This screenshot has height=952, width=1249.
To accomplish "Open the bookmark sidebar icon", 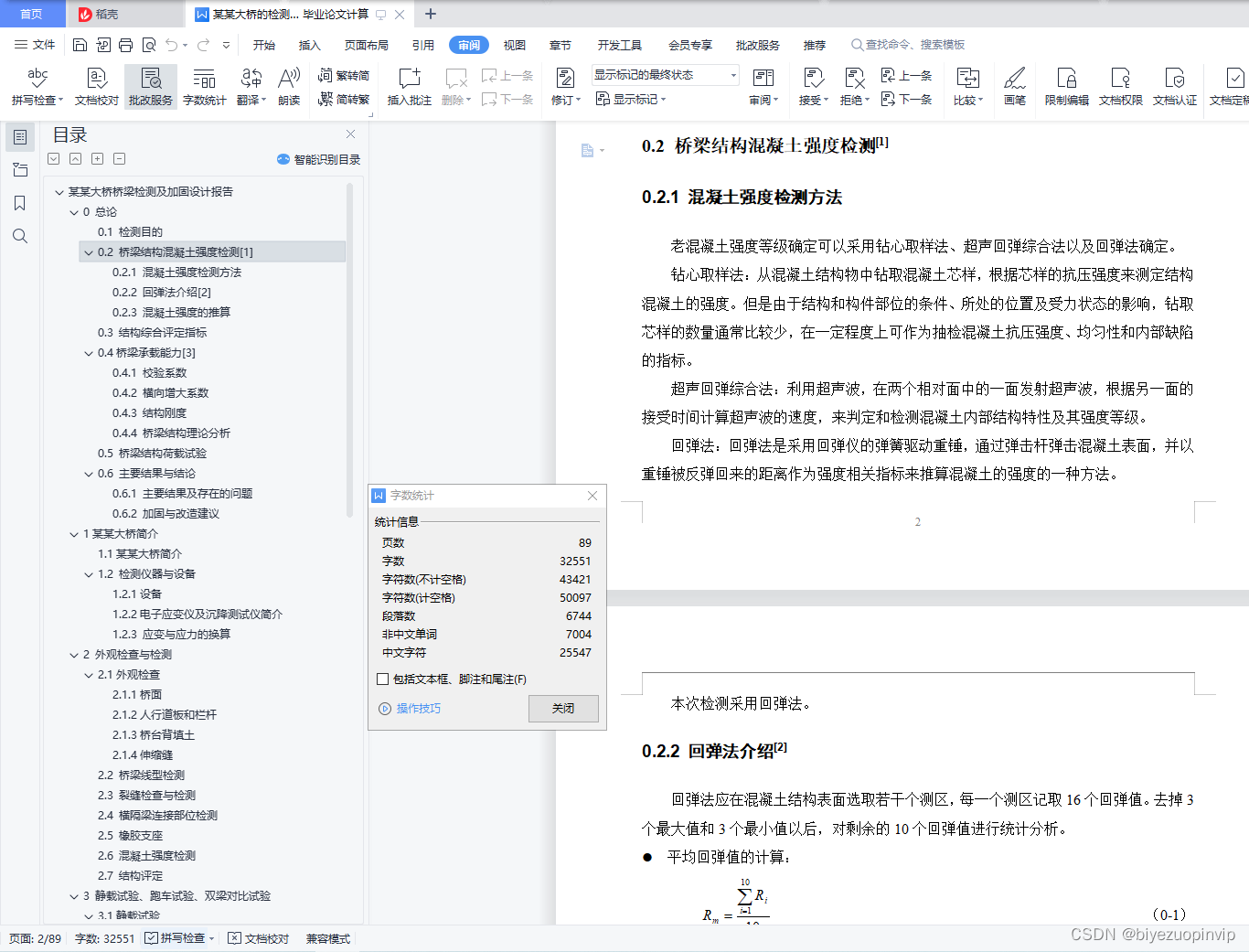I will 20,203.
